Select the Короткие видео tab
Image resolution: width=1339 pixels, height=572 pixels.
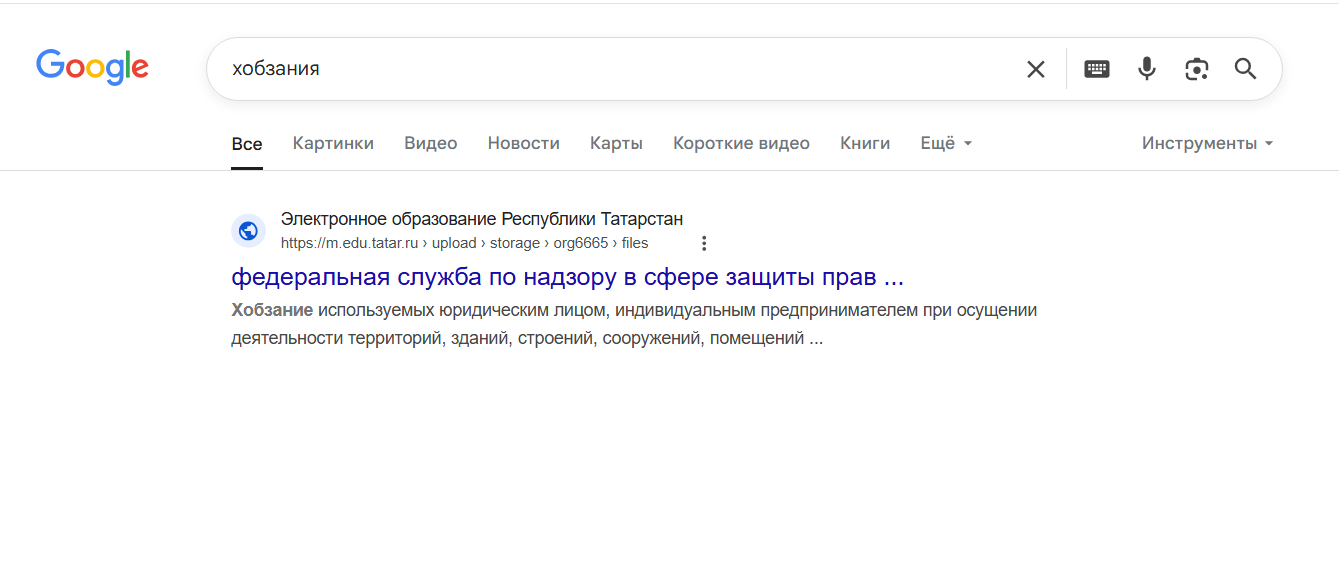741,143
